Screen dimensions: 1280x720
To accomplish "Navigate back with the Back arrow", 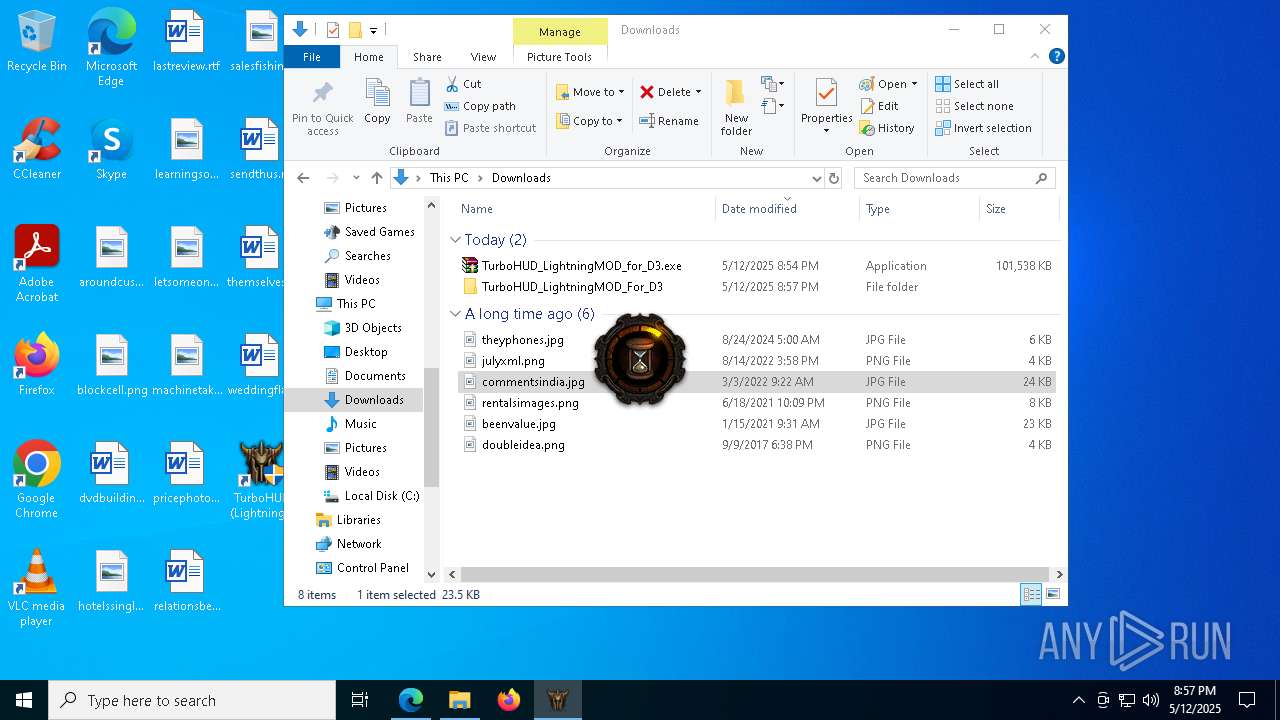I will pyautogui.click(x=304, y=178).
